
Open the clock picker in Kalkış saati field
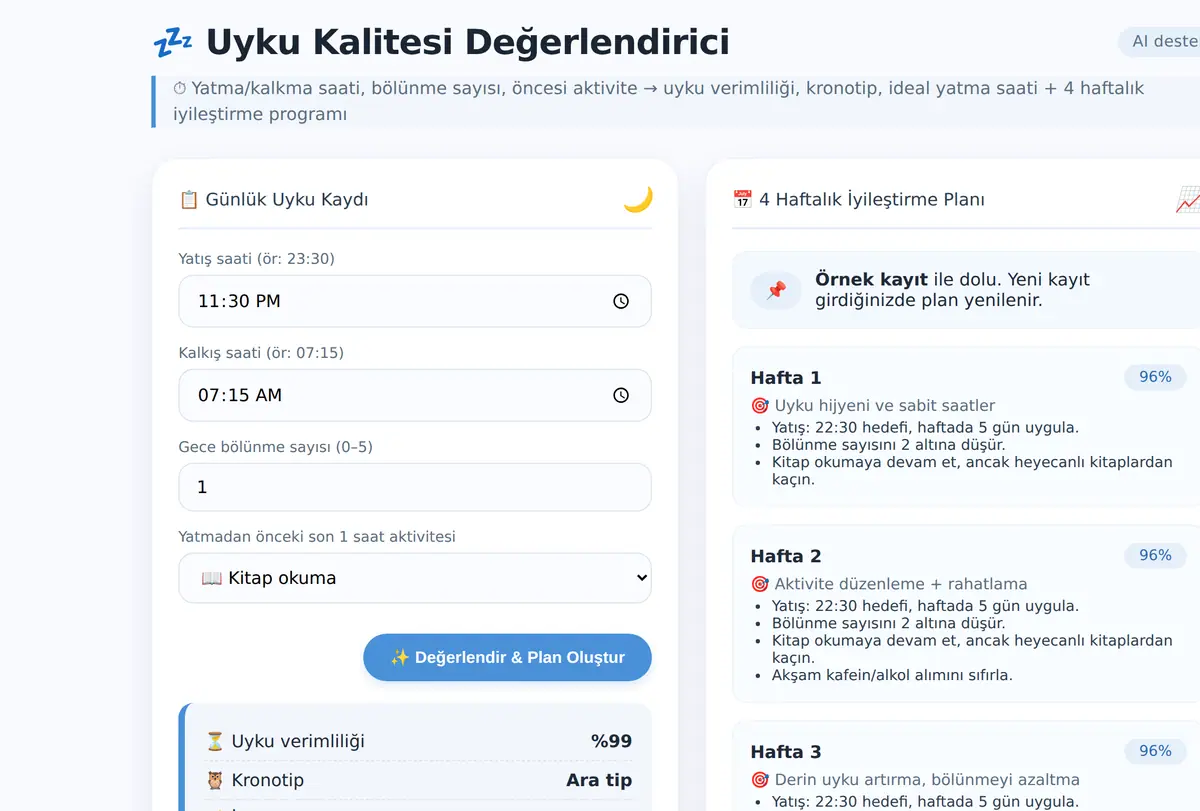(x=621, y=395)
